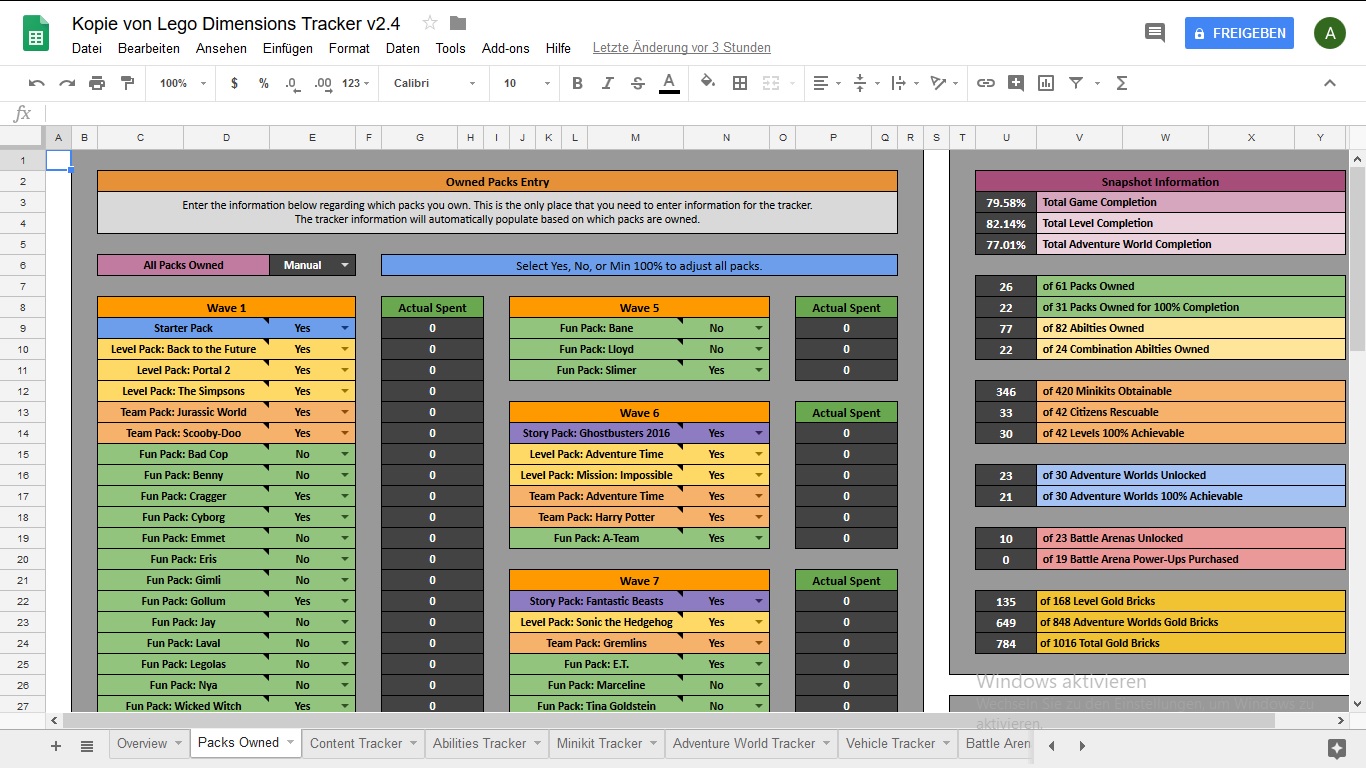Open dropdown for Fun Pack: Gollum
The width and height of the screenshot is (1366, 768).
pyautogui.click(x=345, y=601)
